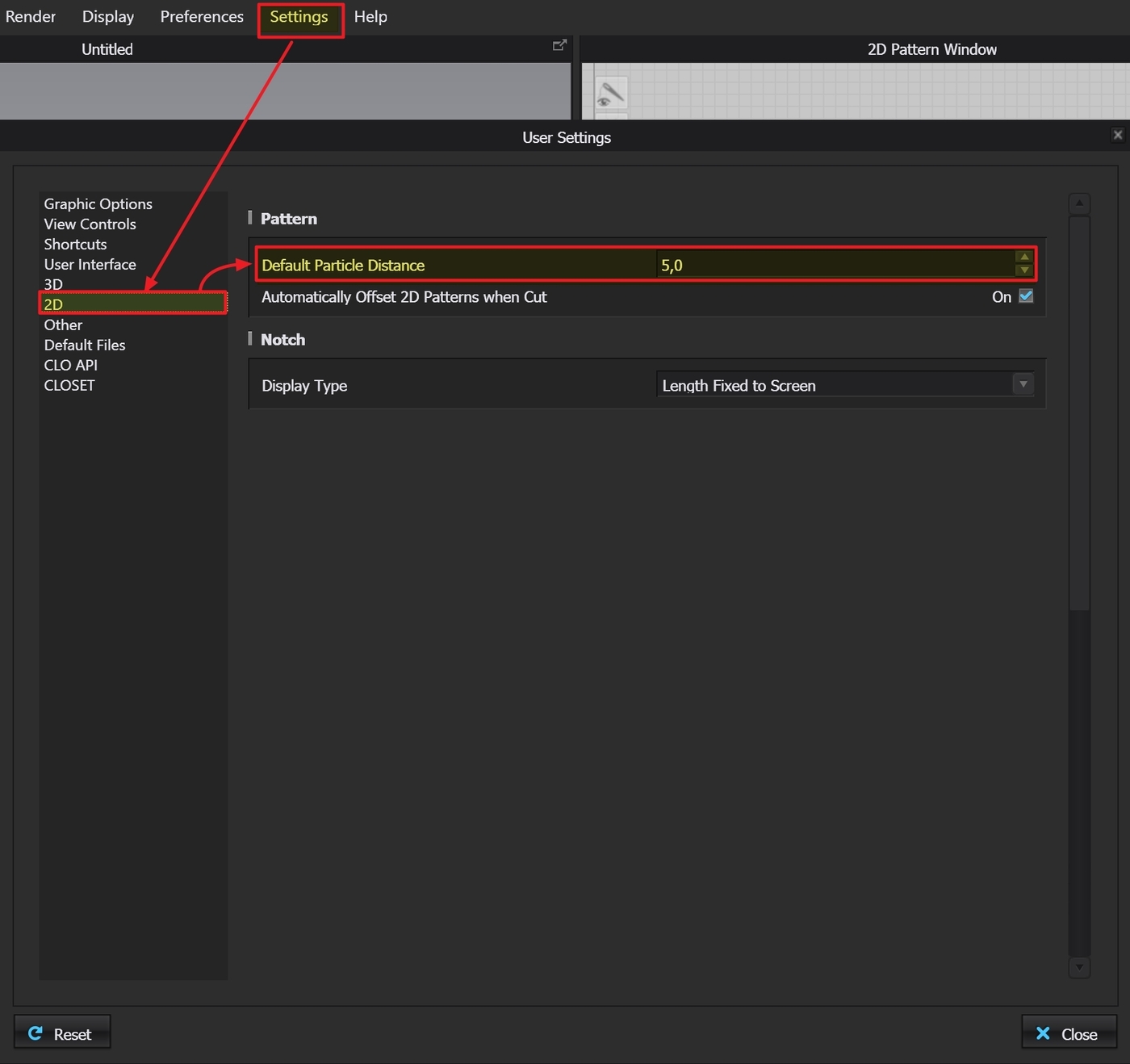Open the Notch Display Type dropdown

tap(845, 385)
